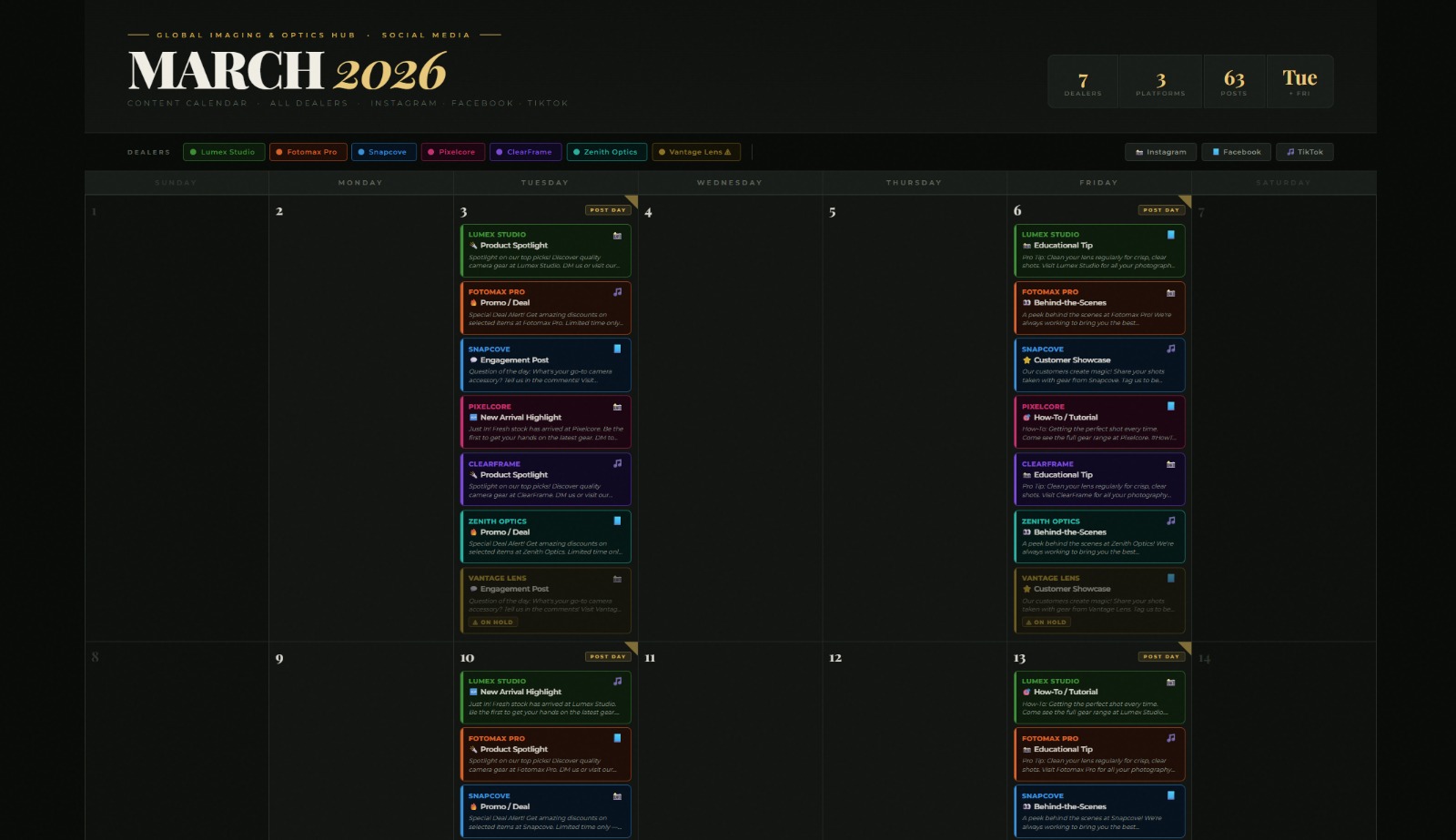1456x840 pixels.
Task: Click the Thursday column header
Action: tap(915, 183)
